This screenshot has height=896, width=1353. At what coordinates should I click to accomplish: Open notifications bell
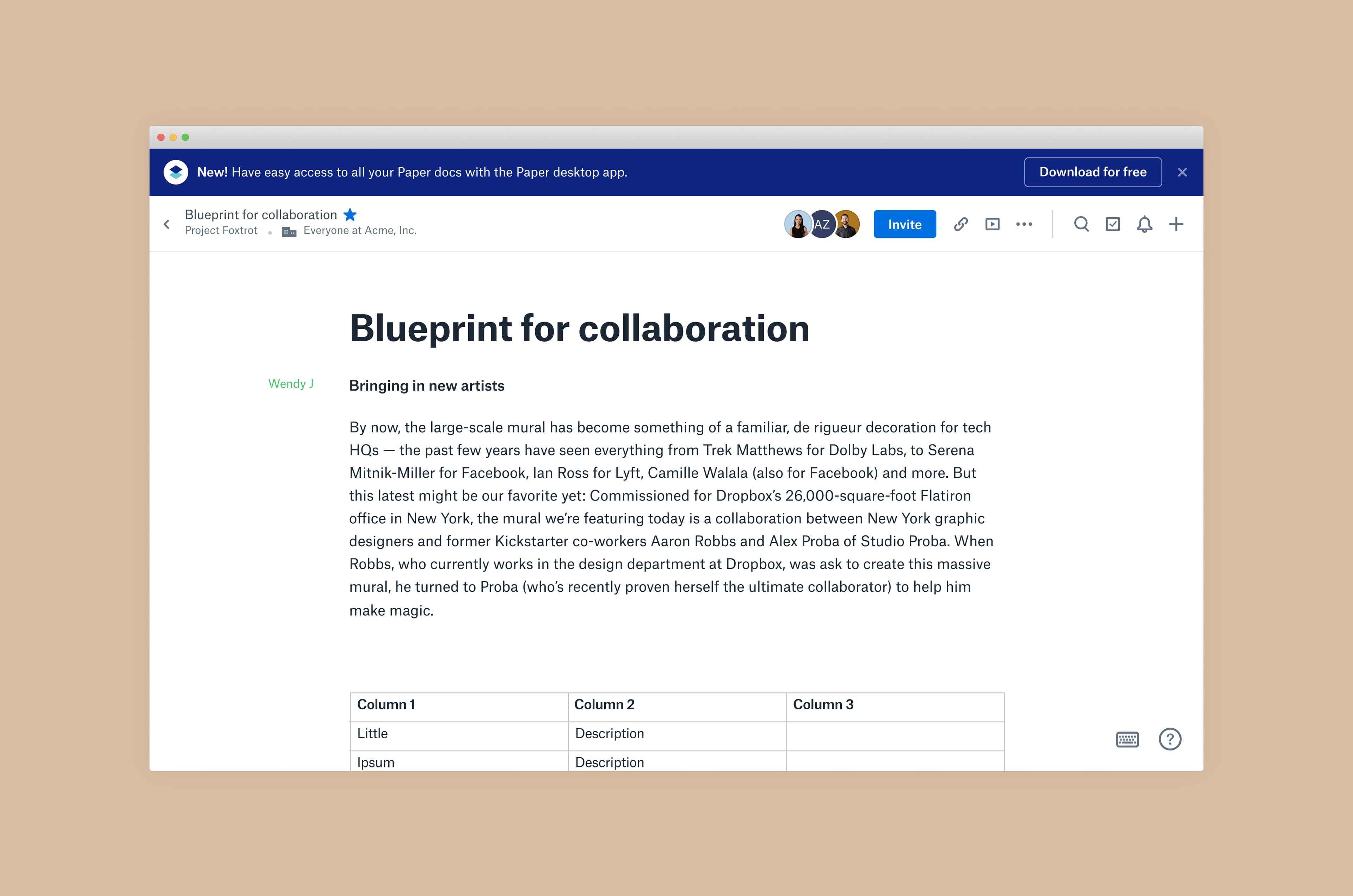[x=1144, y=224]
